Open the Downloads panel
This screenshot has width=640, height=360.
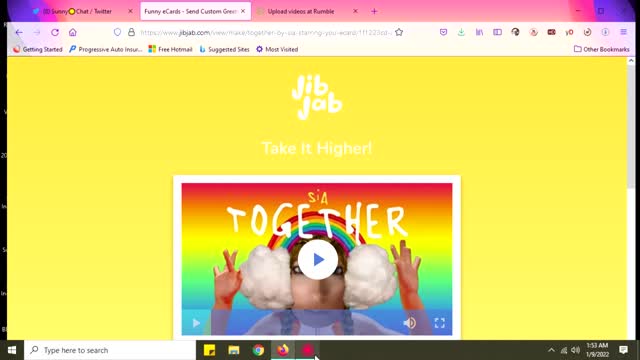461,32
